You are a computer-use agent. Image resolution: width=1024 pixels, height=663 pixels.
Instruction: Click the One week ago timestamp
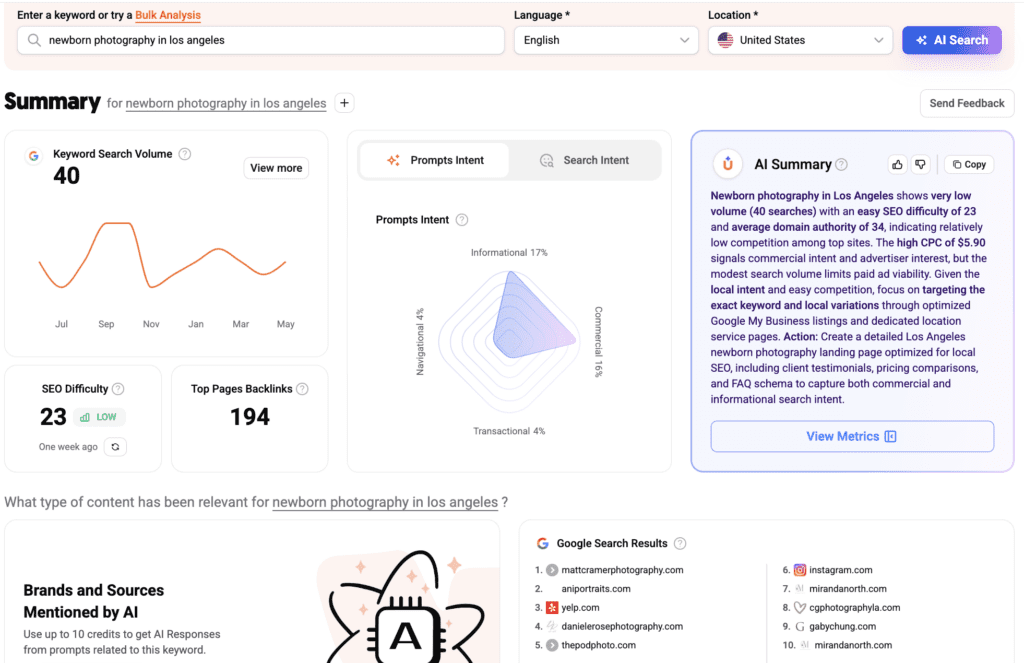[68, 447]
